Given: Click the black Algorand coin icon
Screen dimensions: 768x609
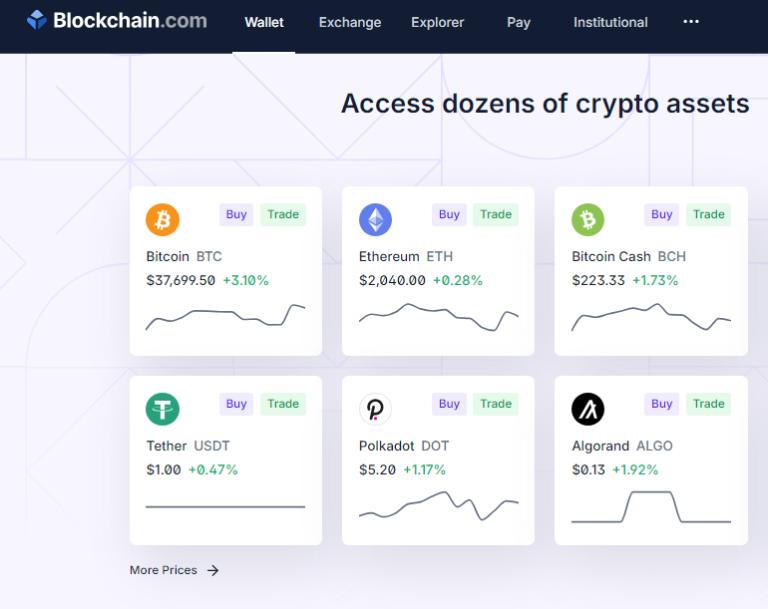Looking at the screenshot, I should click(588, 409).
